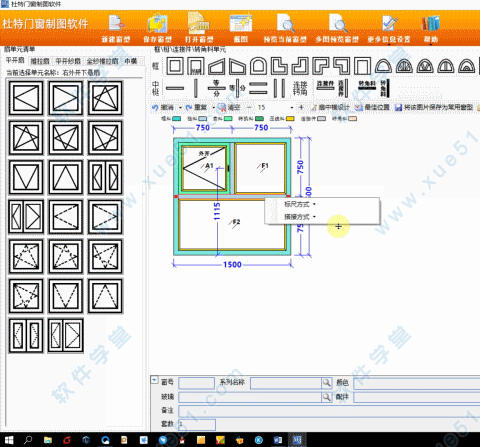Select the single horizontal mullion tool
The image size is (482, 447).
(x=175, y=88)
